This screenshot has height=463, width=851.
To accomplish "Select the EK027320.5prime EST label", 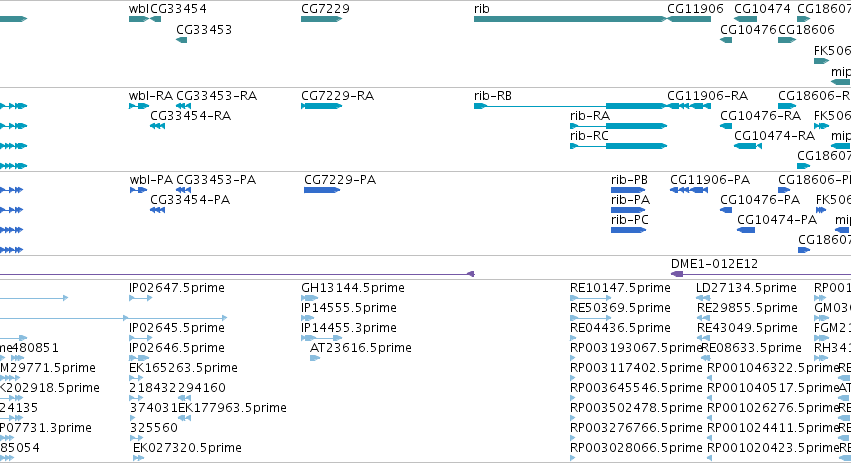I will 187,448.
